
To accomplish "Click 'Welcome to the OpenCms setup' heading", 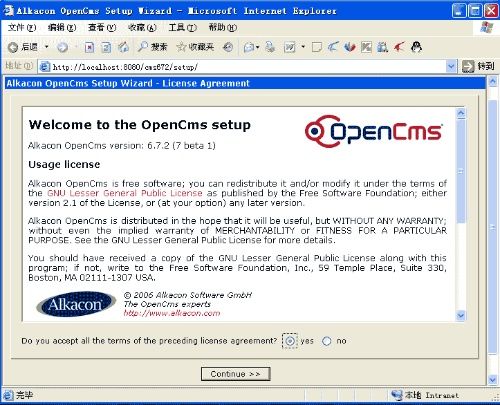I will point(140,125).
